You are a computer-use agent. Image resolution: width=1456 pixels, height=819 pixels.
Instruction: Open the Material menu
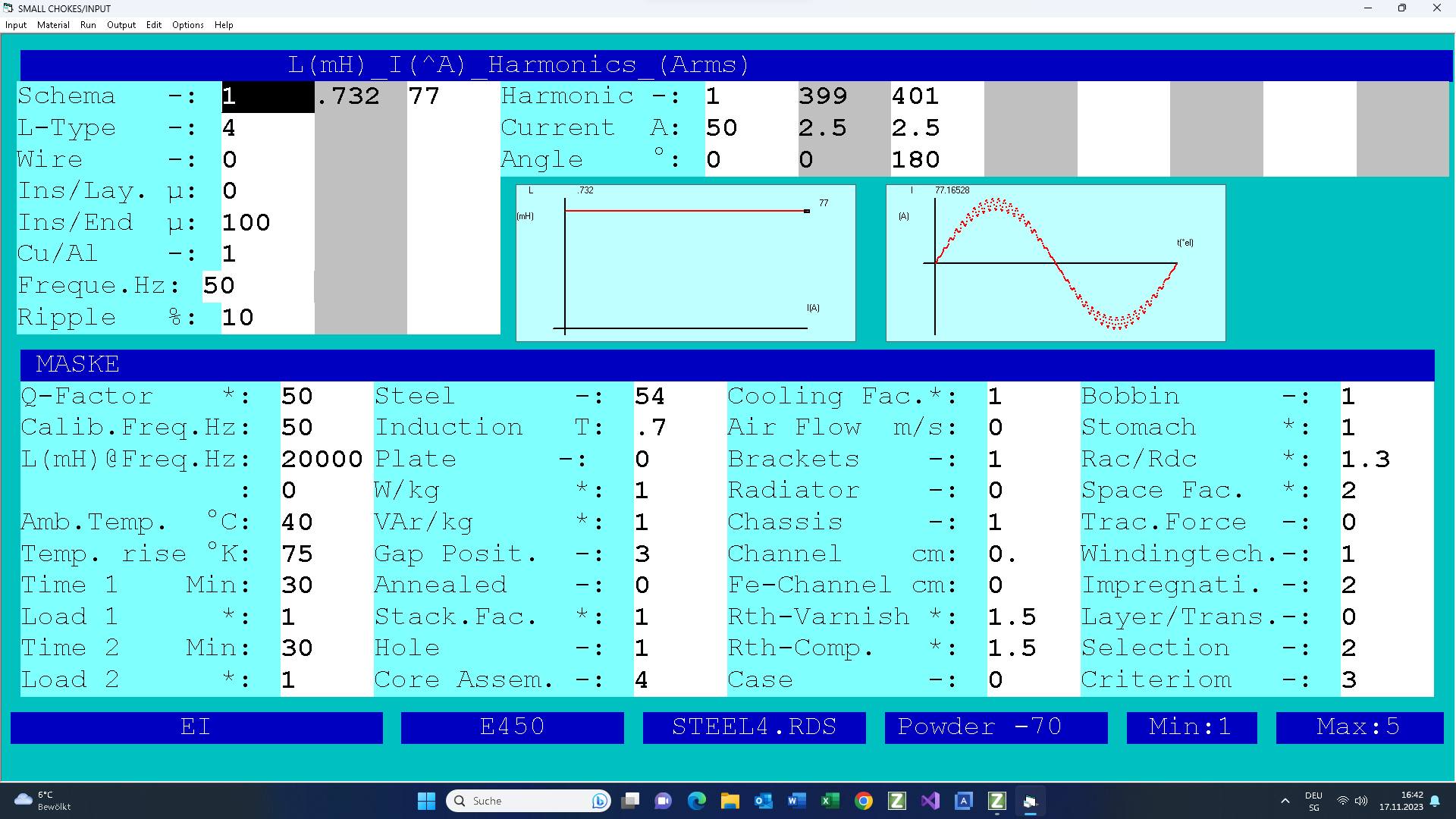53,25
